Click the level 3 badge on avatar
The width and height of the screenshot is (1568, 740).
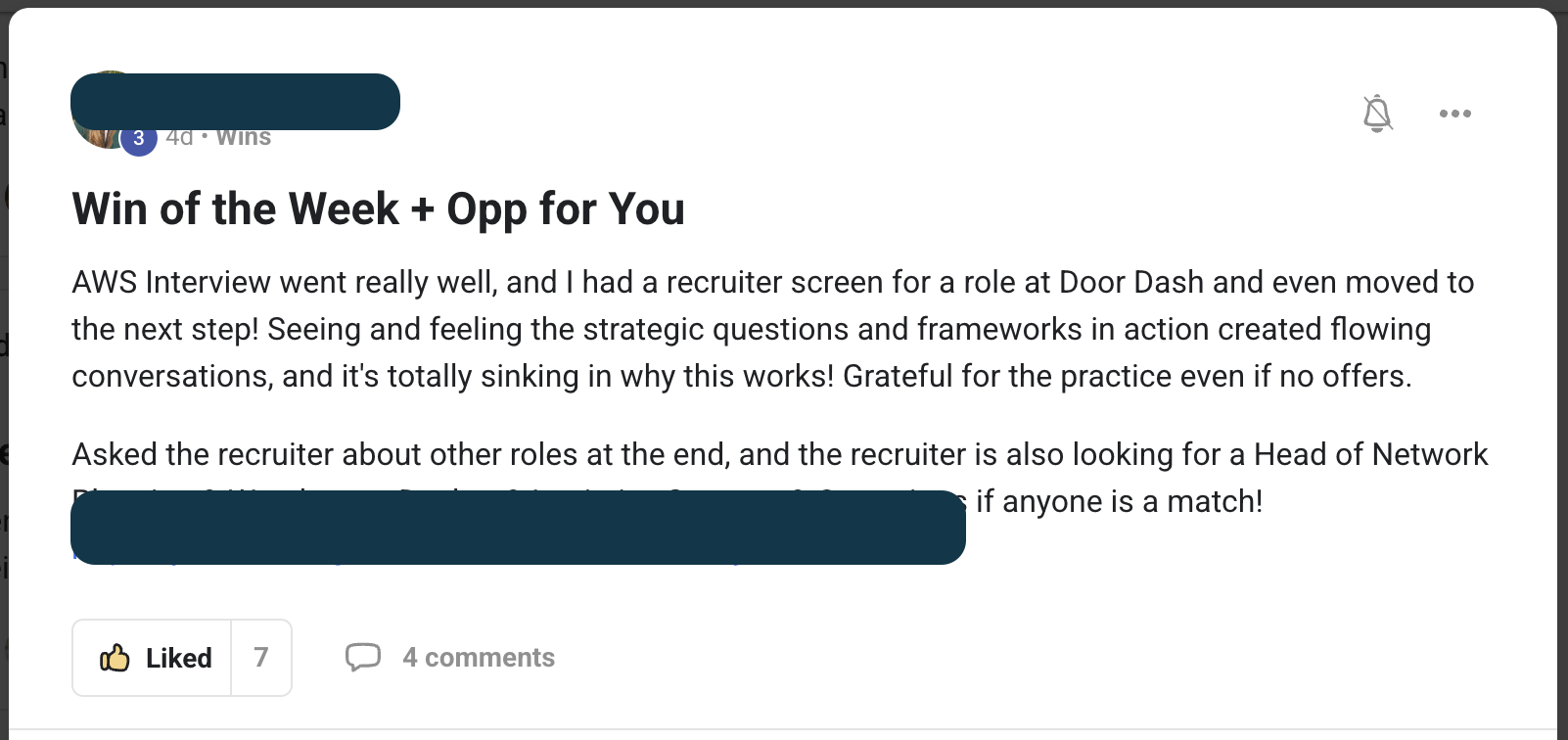[x=139, y=138]
